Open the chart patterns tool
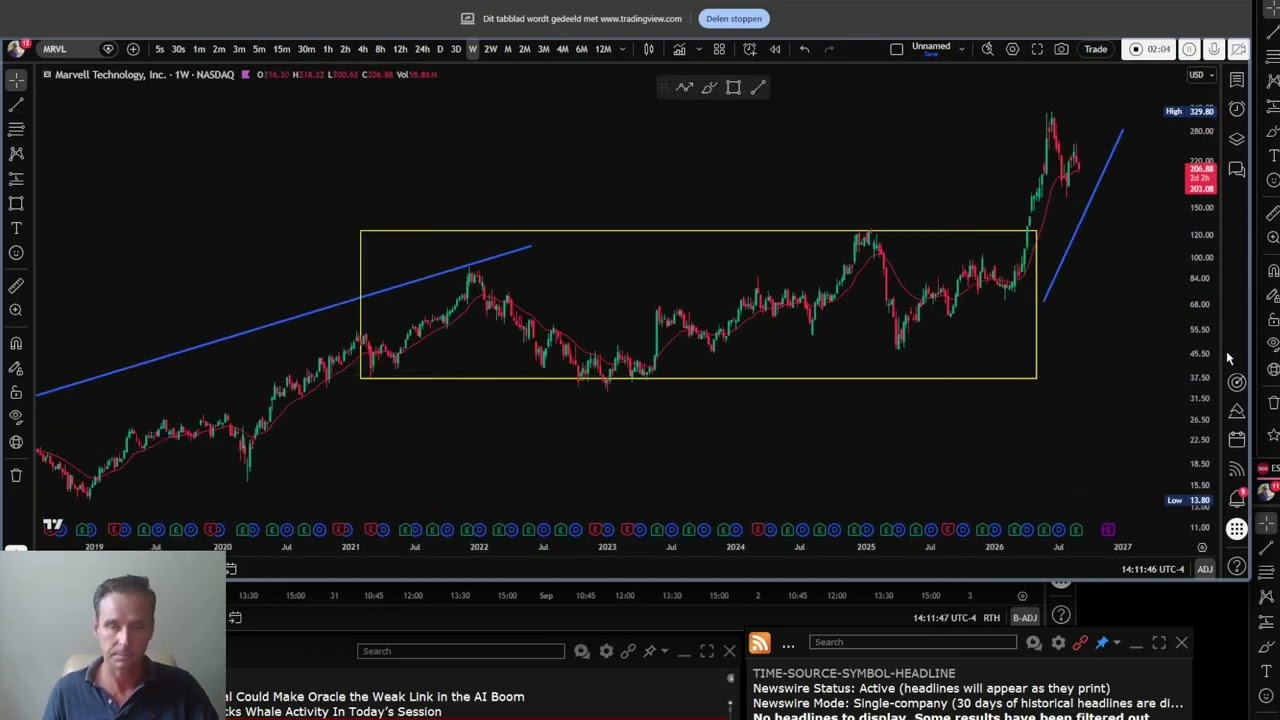The height and width of the screenshot is (720, 1280). click(x=16, y=153)
